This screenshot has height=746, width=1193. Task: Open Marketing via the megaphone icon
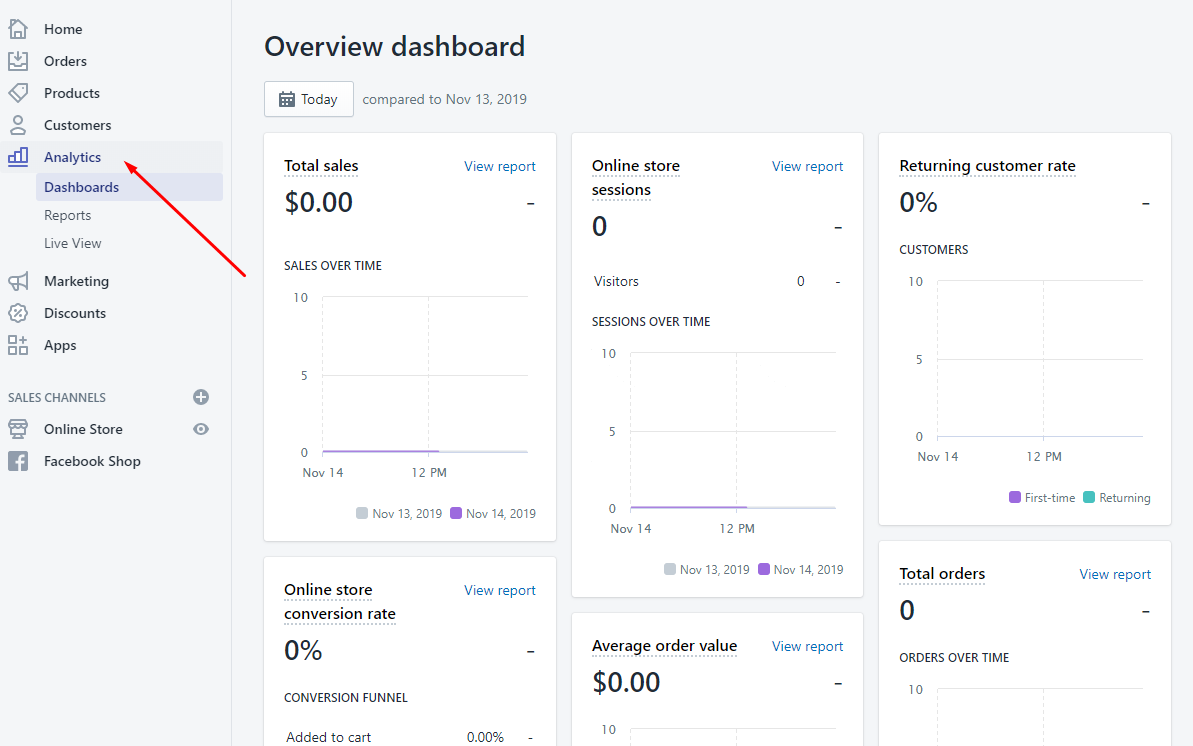click(18, 281)
